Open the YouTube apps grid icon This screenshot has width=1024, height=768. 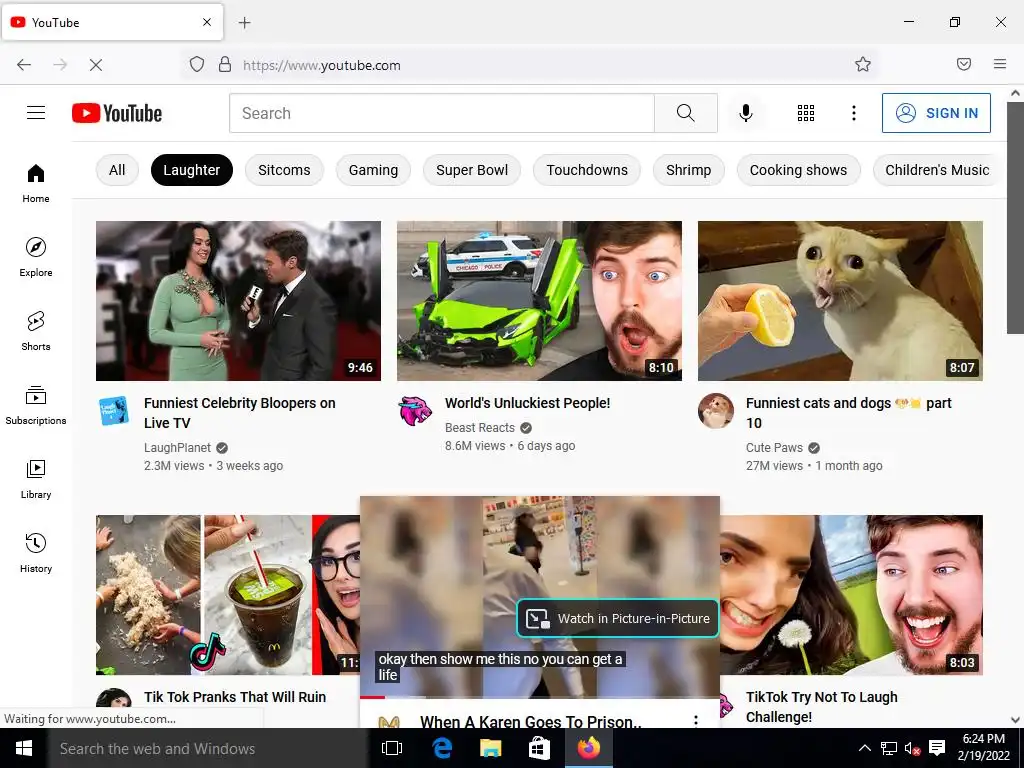[806, 113]
